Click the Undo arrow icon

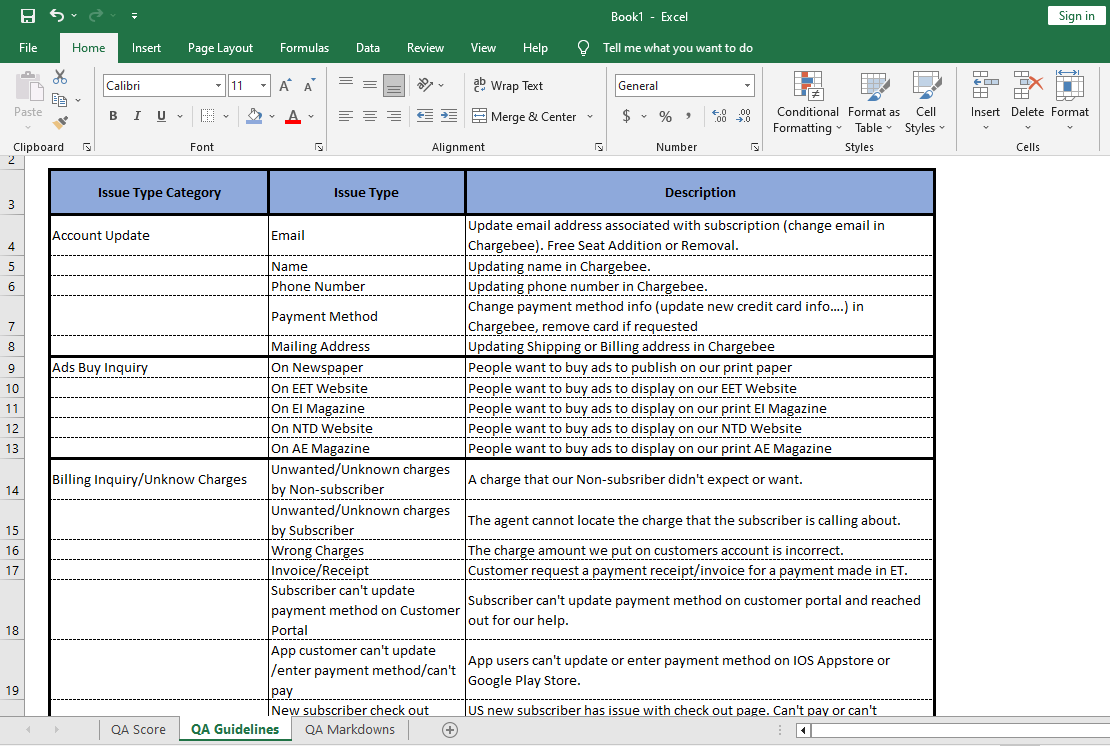pos(57,16)
